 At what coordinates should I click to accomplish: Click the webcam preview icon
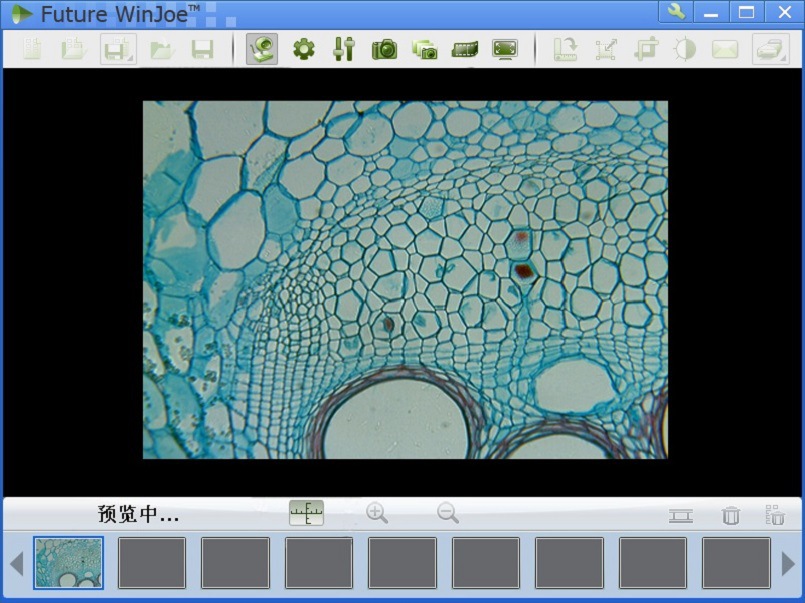coord(262,49)
